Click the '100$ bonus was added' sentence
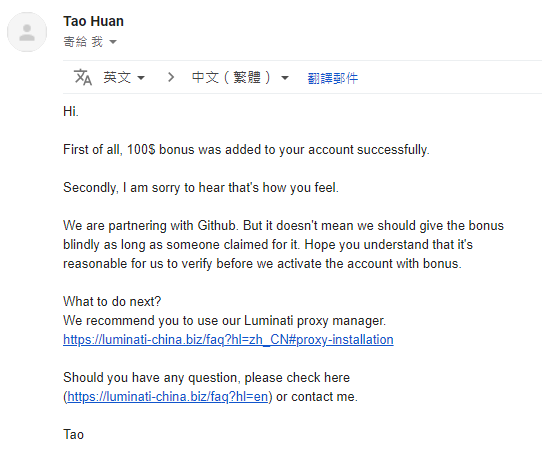This screenshot has width=542, height=449. [x=246, y=150]
